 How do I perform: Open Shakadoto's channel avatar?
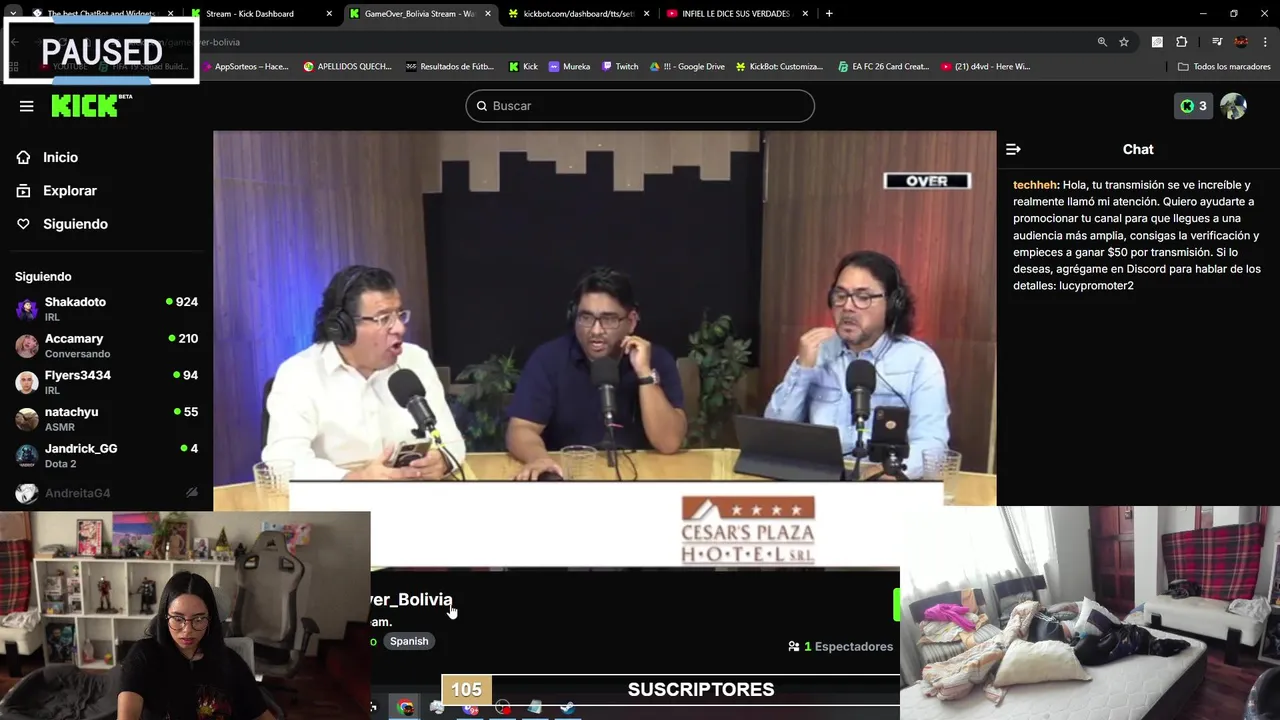point(27,309)
